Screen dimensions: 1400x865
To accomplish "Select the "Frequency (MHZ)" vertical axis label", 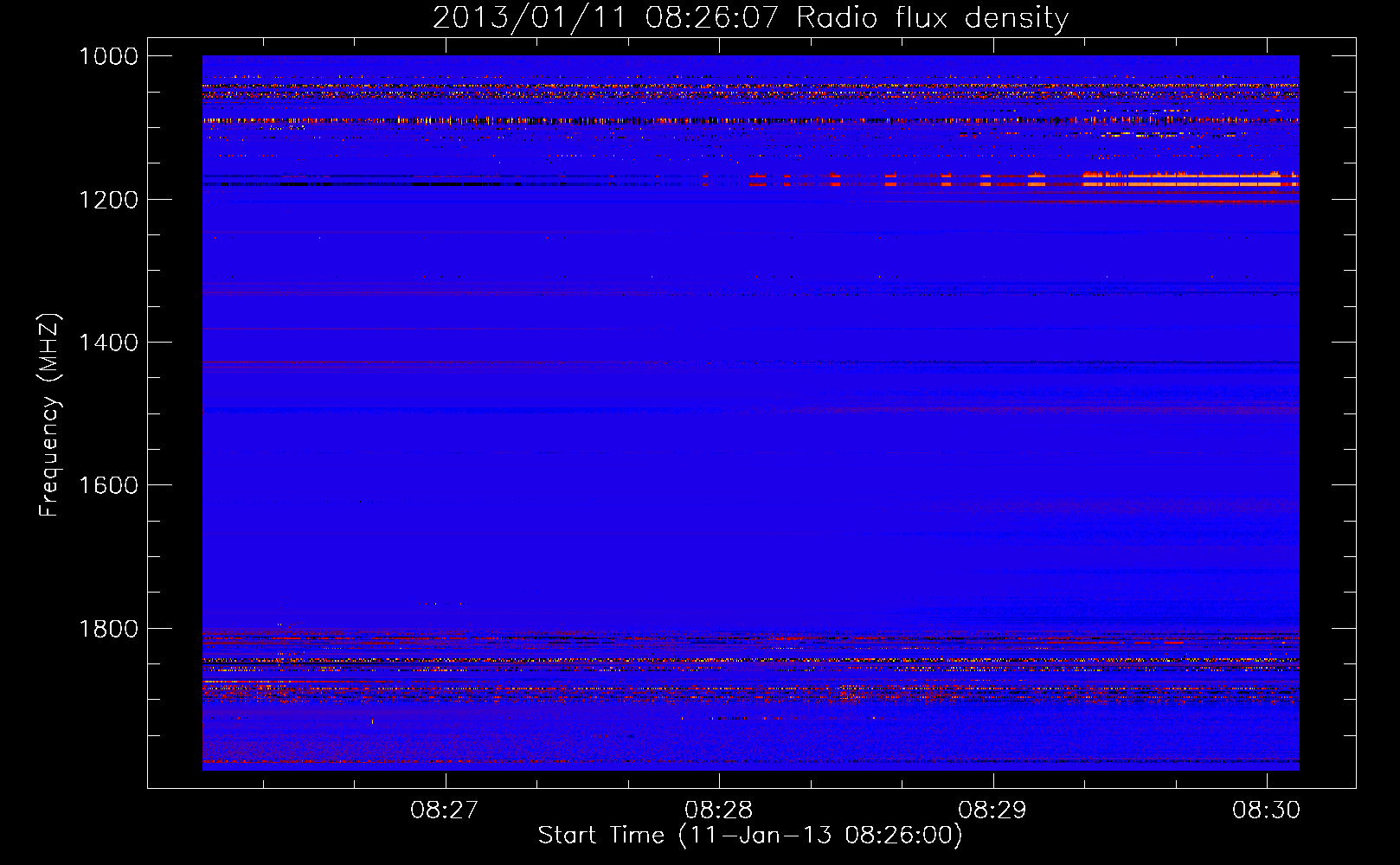I will [49, 415].
